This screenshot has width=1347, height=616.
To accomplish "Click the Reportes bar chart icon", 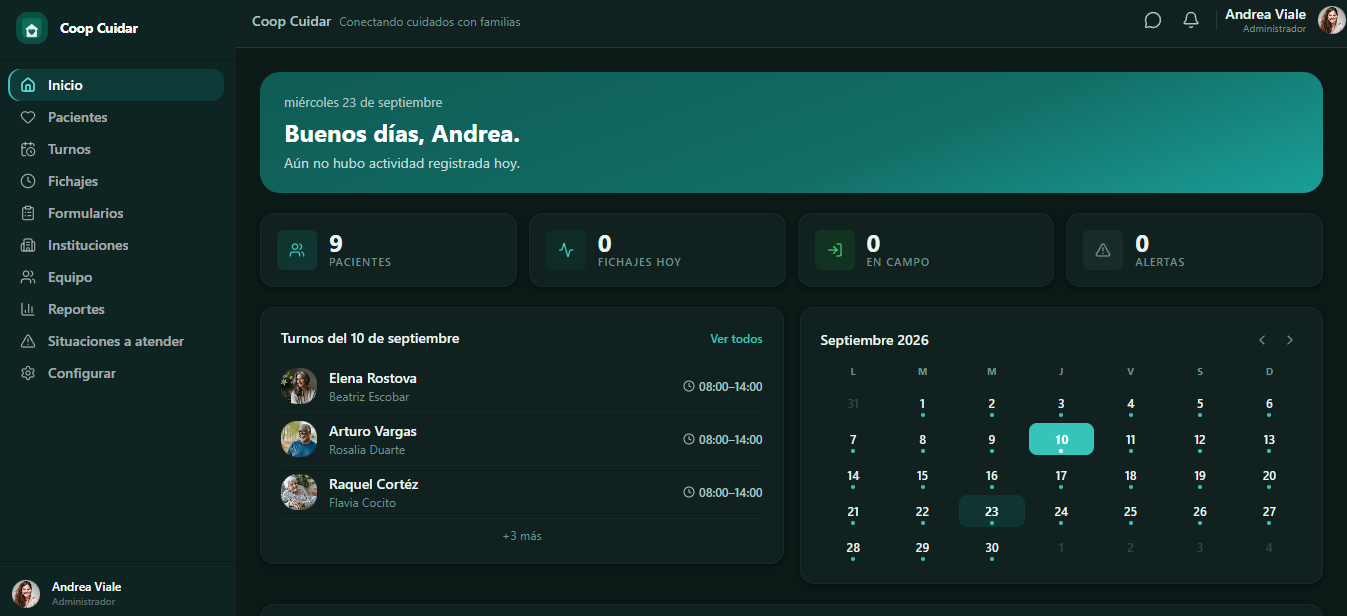I will (28, 309).
